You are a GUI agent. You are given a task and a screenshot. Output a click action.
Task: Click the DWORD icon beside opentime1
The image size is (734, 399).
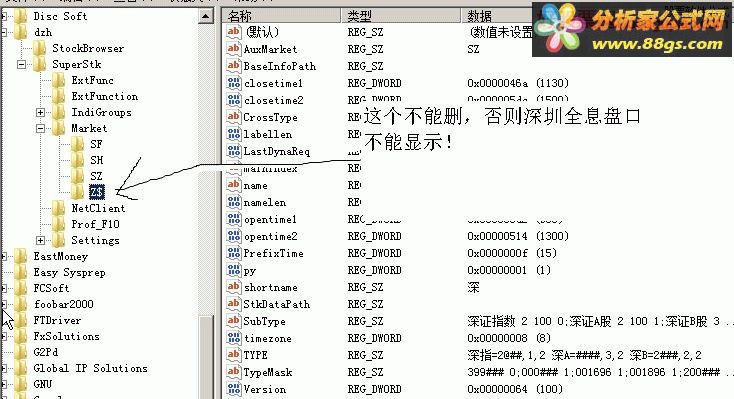(234, 219)
